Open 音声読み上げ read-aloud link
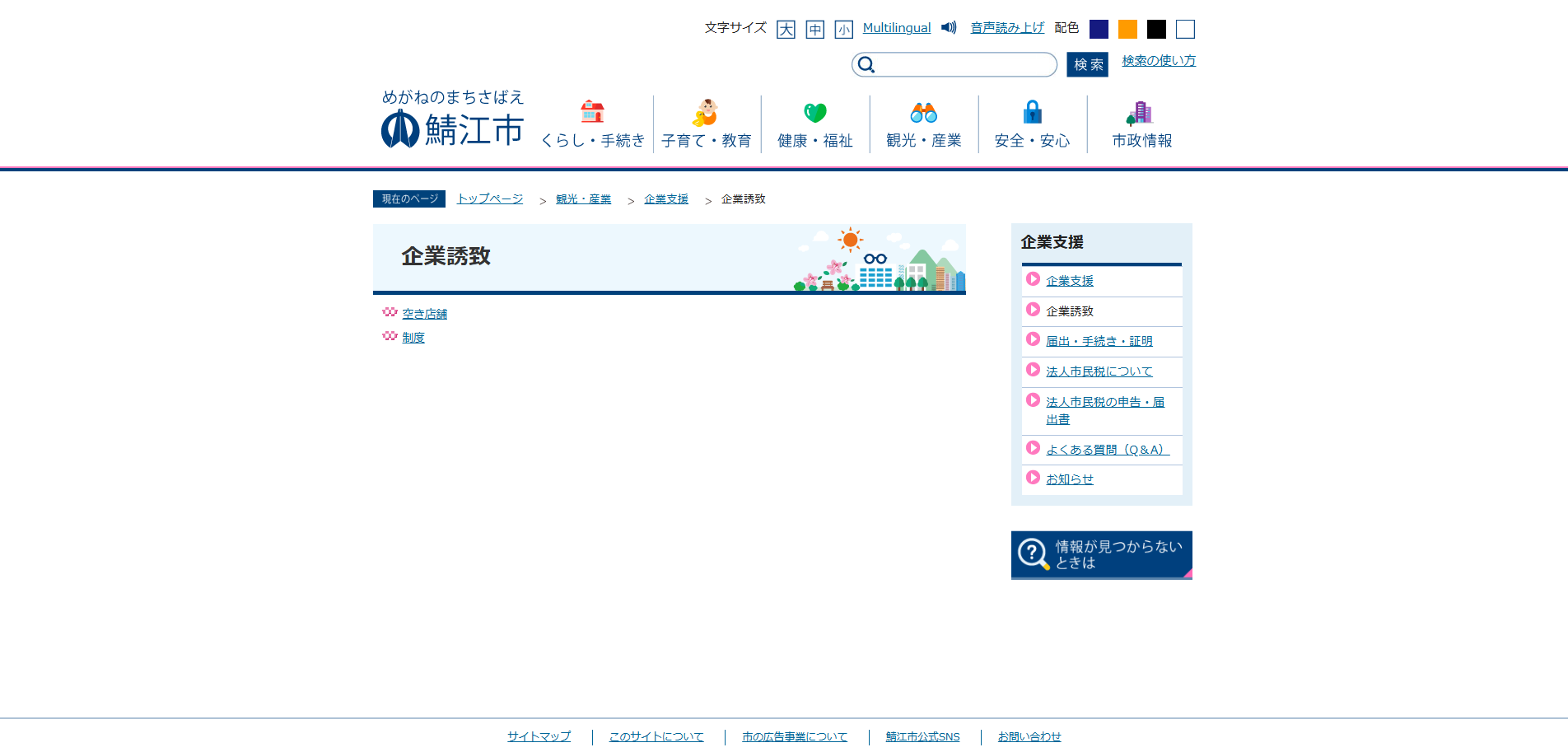 click(1007, 28)
